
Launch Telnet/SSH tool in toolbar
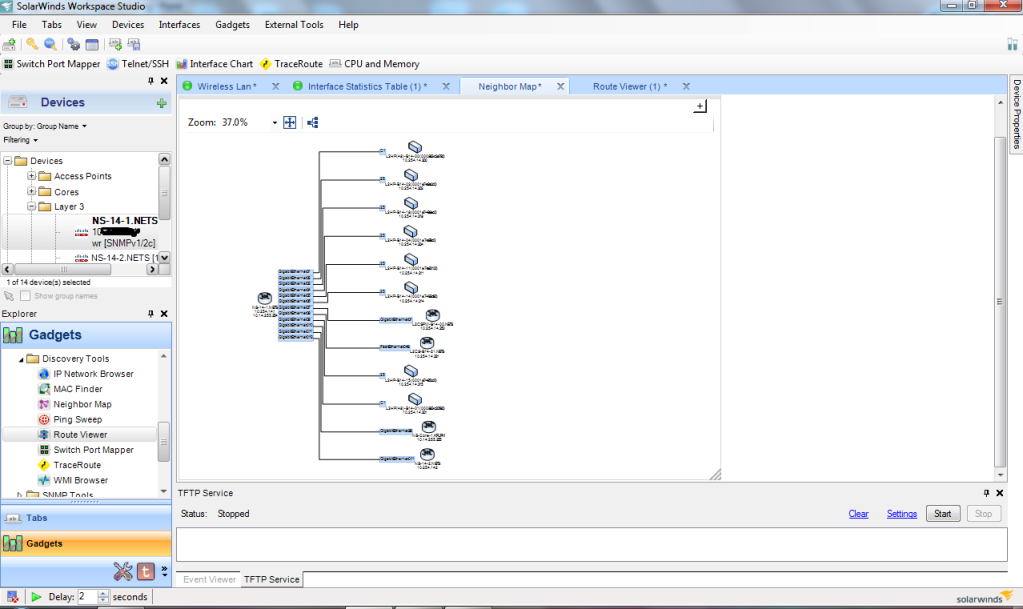point(138,64)
